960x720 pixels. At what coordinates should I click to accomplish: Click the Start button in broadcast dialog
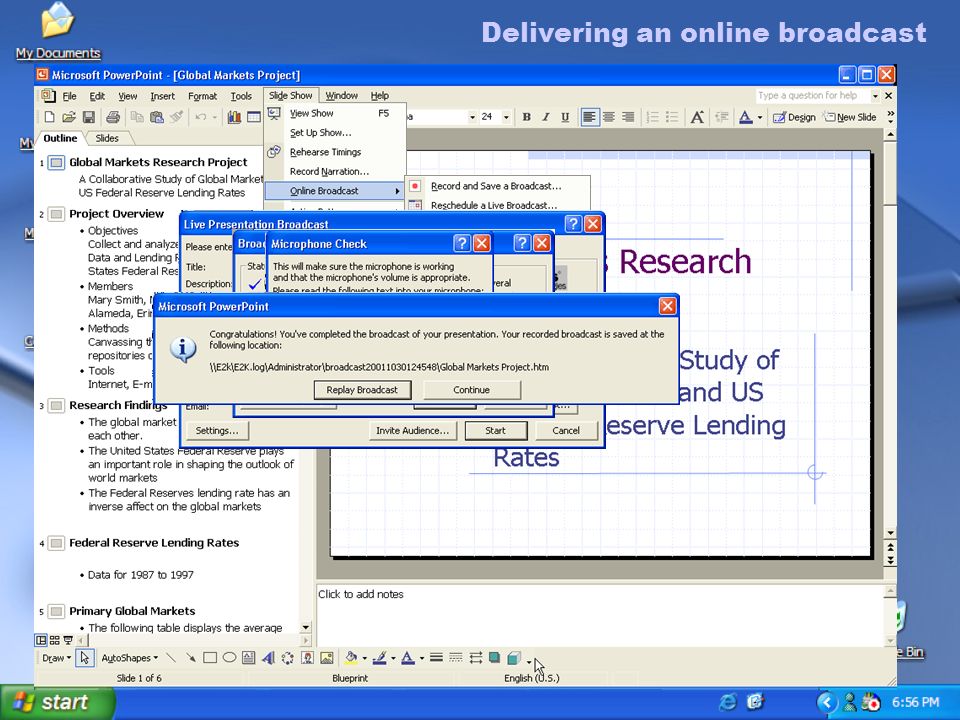point(495,431)
